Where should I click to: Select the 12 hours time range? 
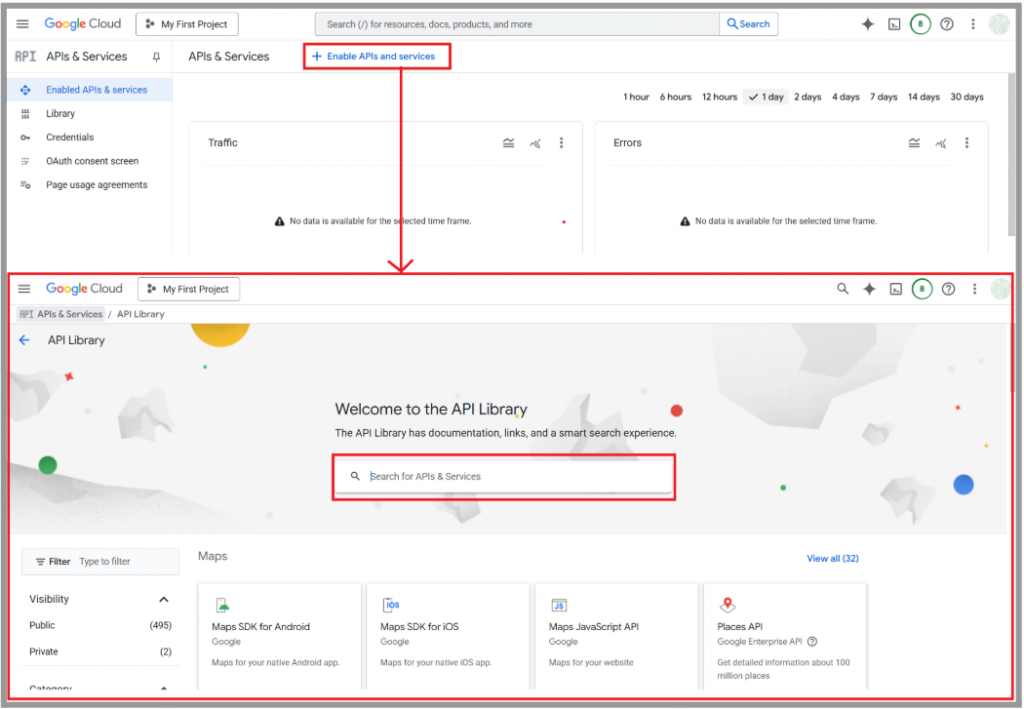(x=719, y=97)
